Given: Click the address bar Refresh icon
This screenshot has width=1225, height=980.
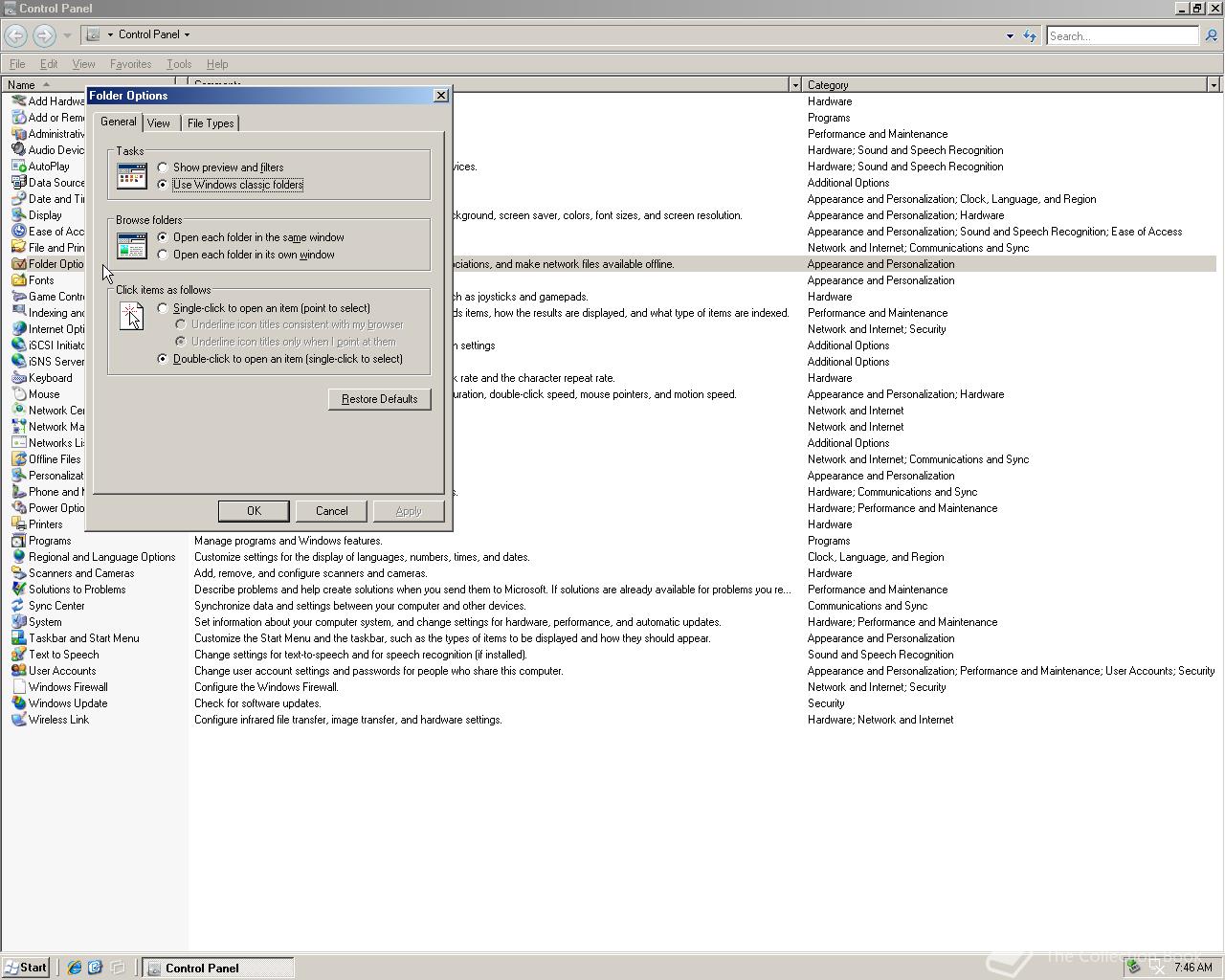Looking at the screenshot, I should 1030,35.
